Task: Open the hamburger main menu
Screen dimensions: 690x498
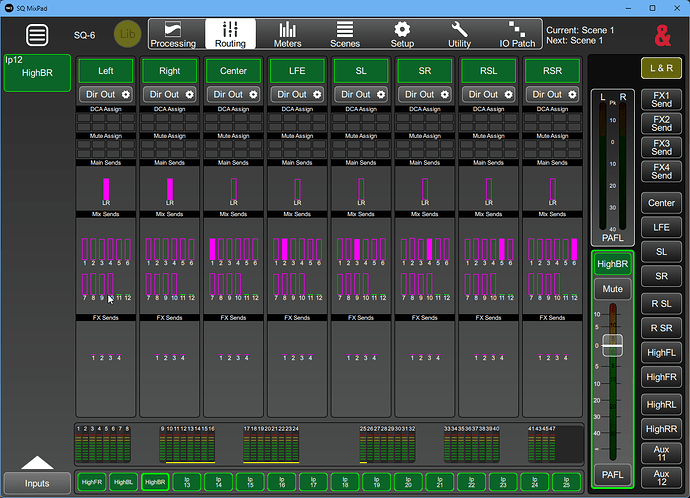Action: 37,35
